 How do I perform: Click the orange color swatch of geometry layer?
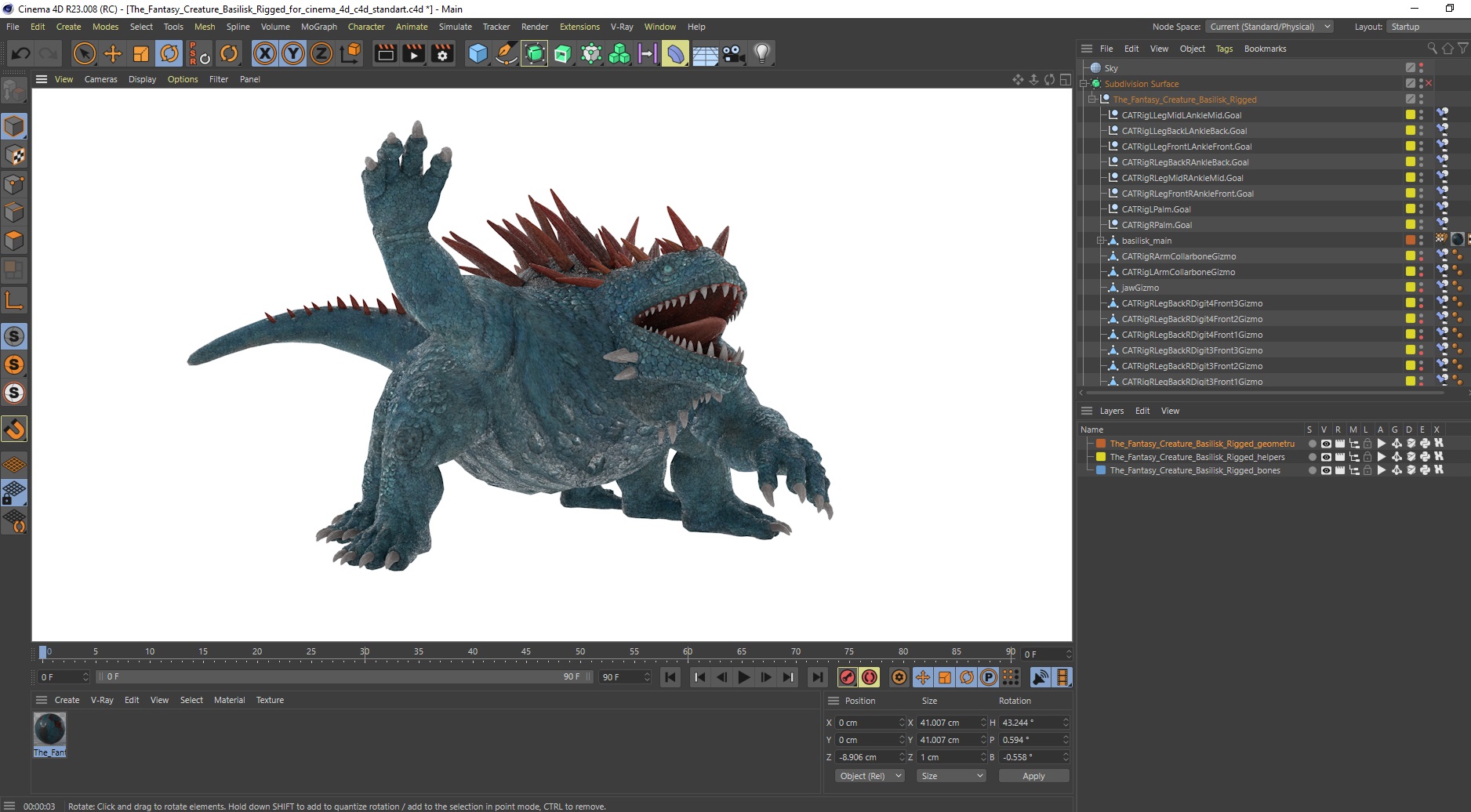click(x=1101, y=444)
